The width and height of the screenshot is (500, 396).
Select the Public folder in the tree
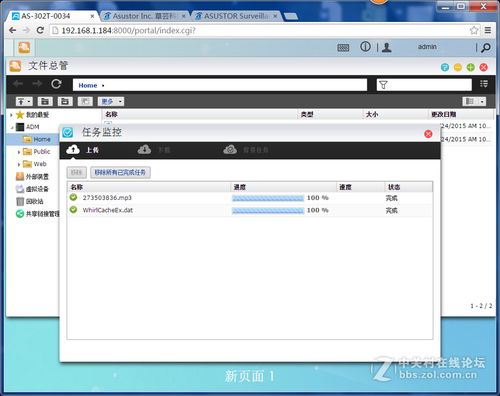(37, 152)
